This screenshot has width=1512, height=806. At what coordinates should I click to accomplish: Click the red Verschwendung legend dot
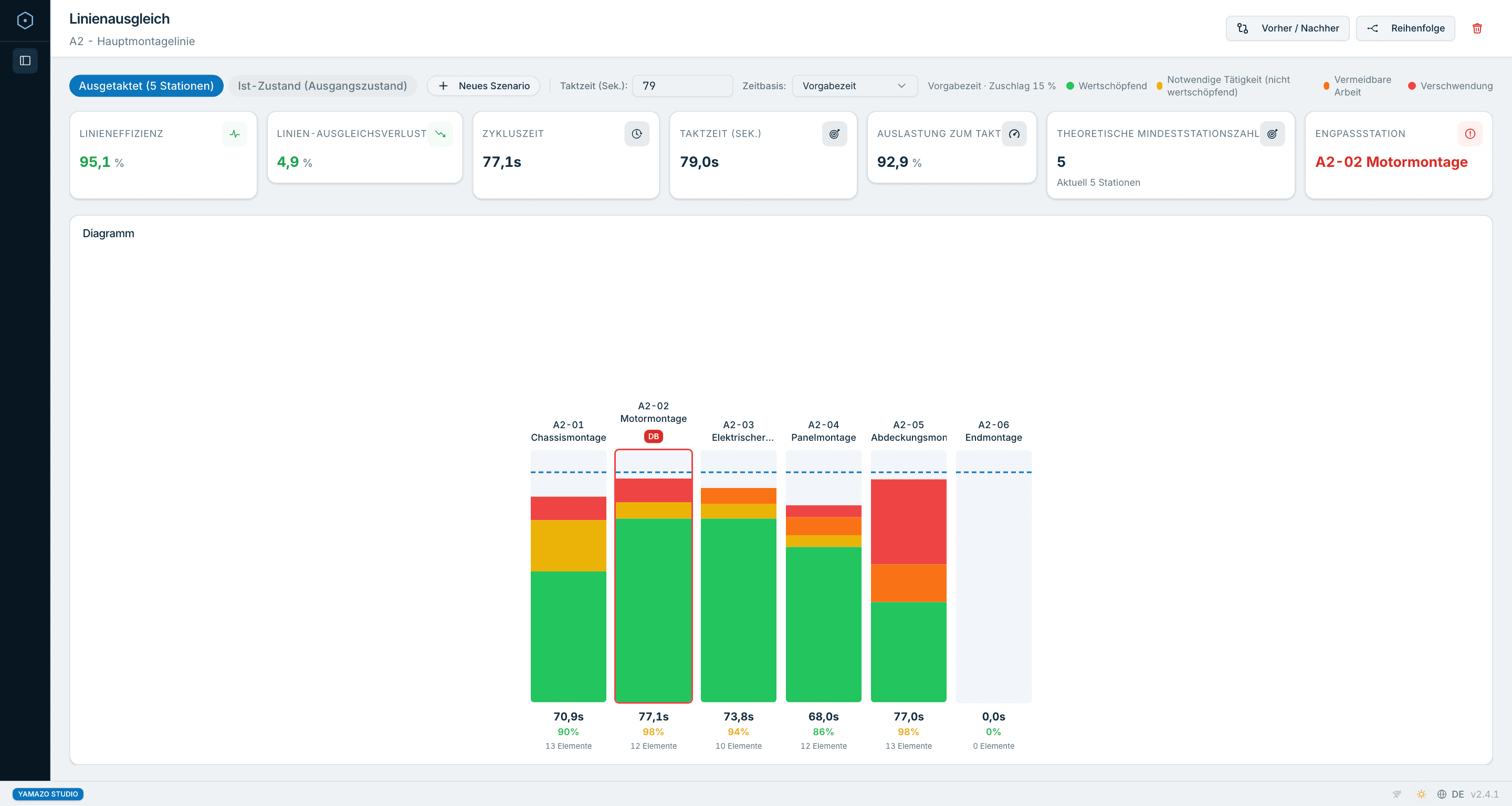point(1412,86)
